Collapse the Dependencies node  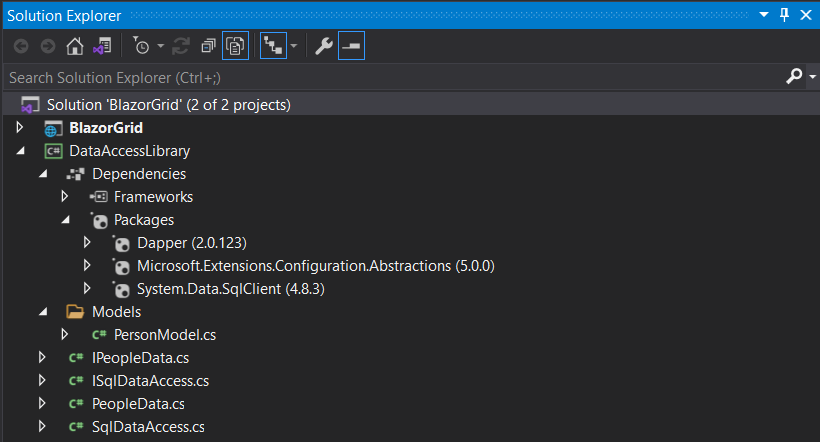(43, 174)
